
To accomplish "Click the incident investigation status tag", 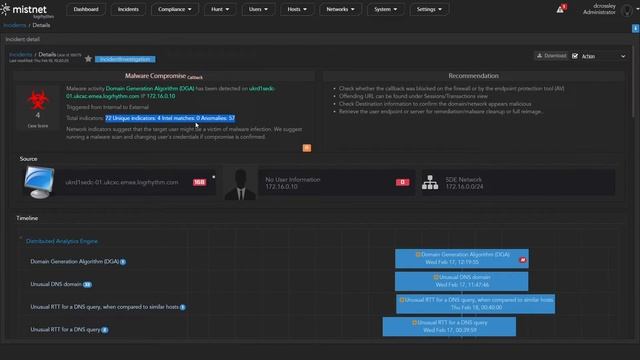I will [125, 59].
